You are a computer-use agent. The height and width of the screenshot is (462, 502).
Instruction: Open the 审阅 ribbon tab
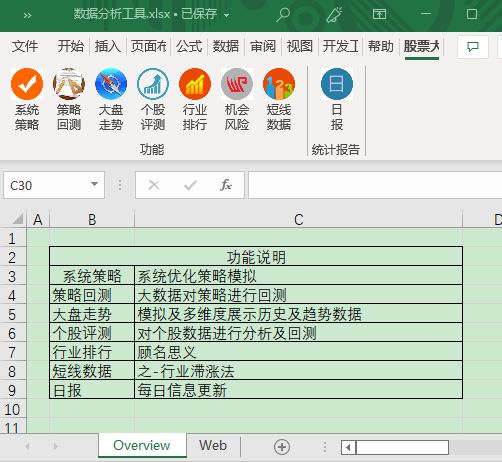263,46
